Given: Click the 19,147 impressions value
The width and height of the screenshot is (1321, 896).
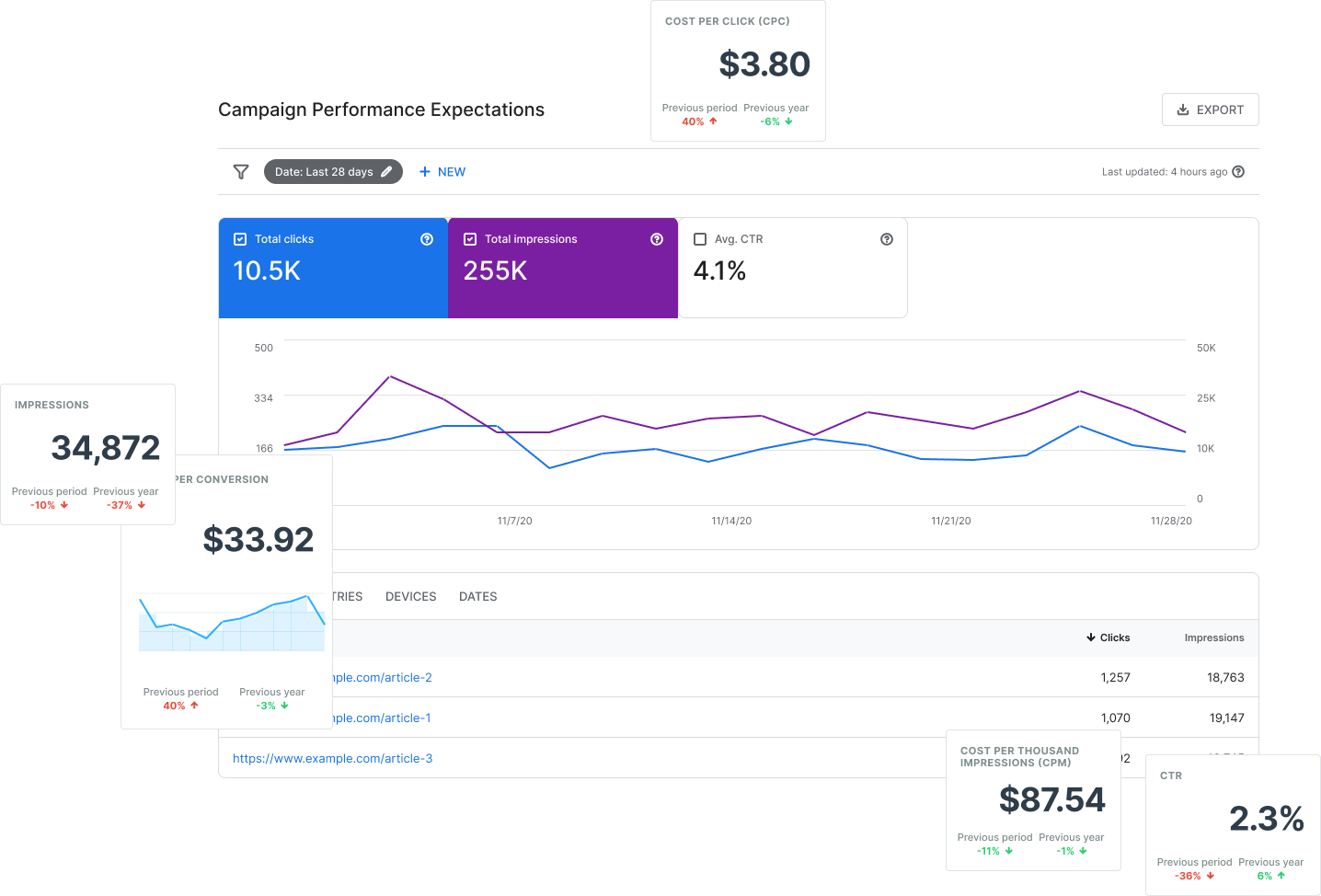Looking at the screenshot, I should tap(1227, 718).
